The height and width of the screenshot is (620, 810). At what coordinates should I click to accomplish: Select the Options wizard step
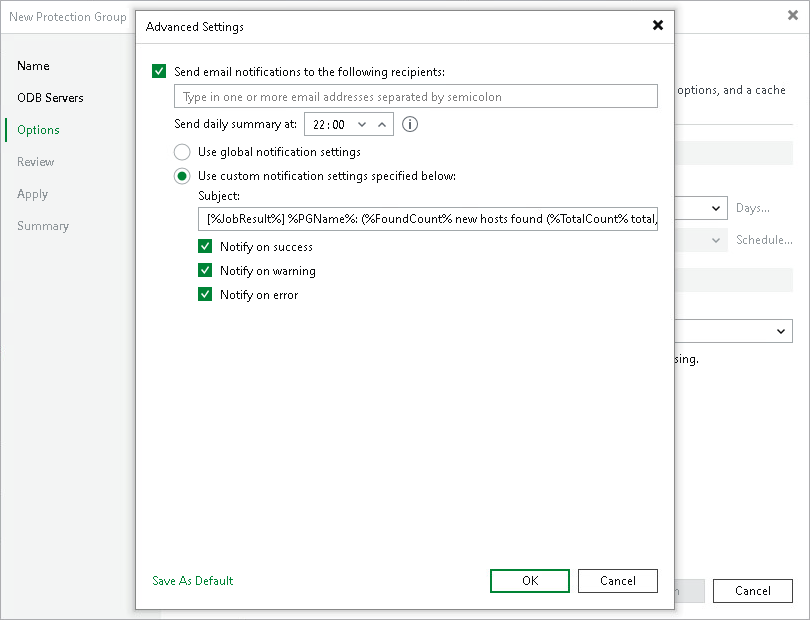tap(38, 130)
